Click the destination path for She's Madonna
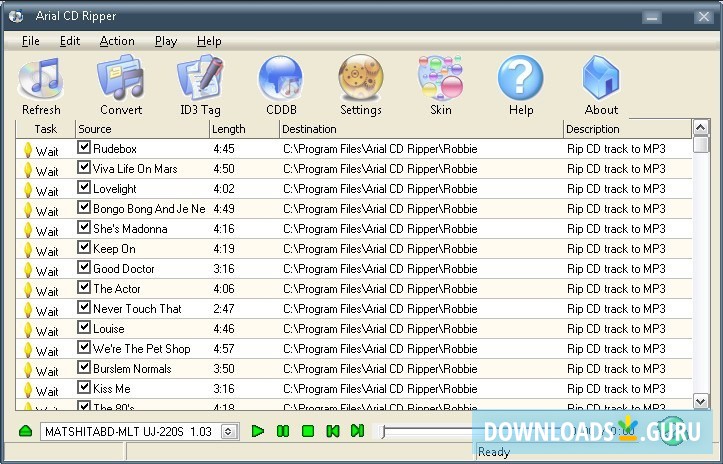This screenshot has height=464, width=723. coord(380,229)
